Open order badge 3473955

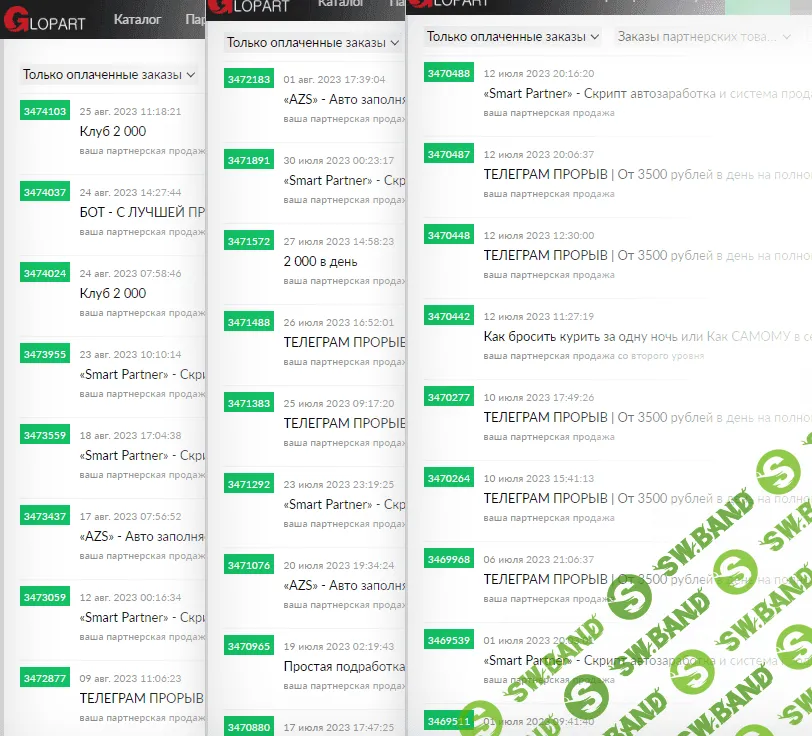(x=45, y=354)
